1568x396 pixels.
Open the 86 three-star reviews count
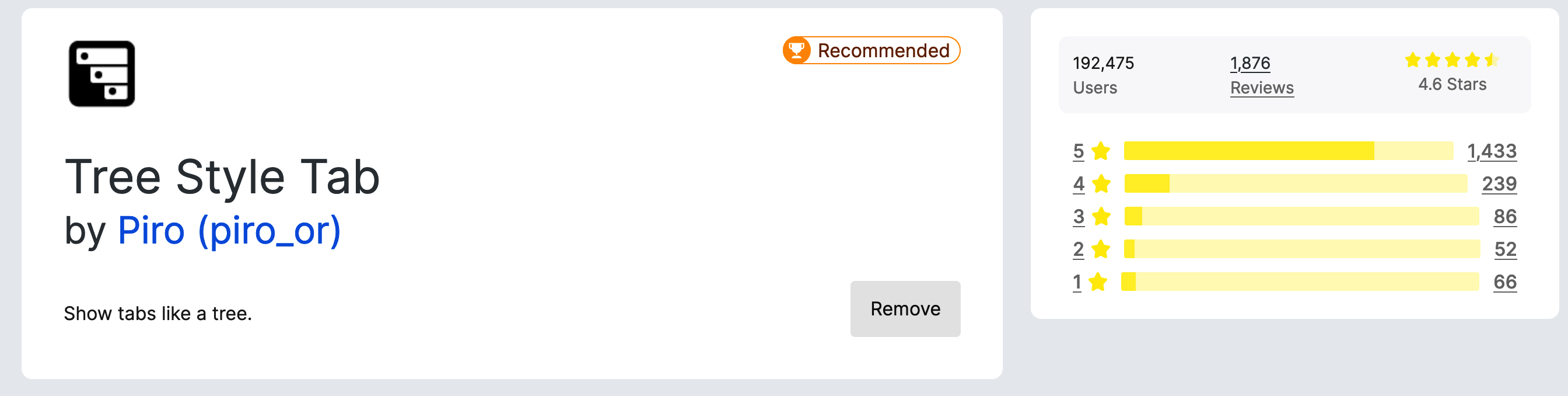pyautogui.click(x=1504, y=216)
